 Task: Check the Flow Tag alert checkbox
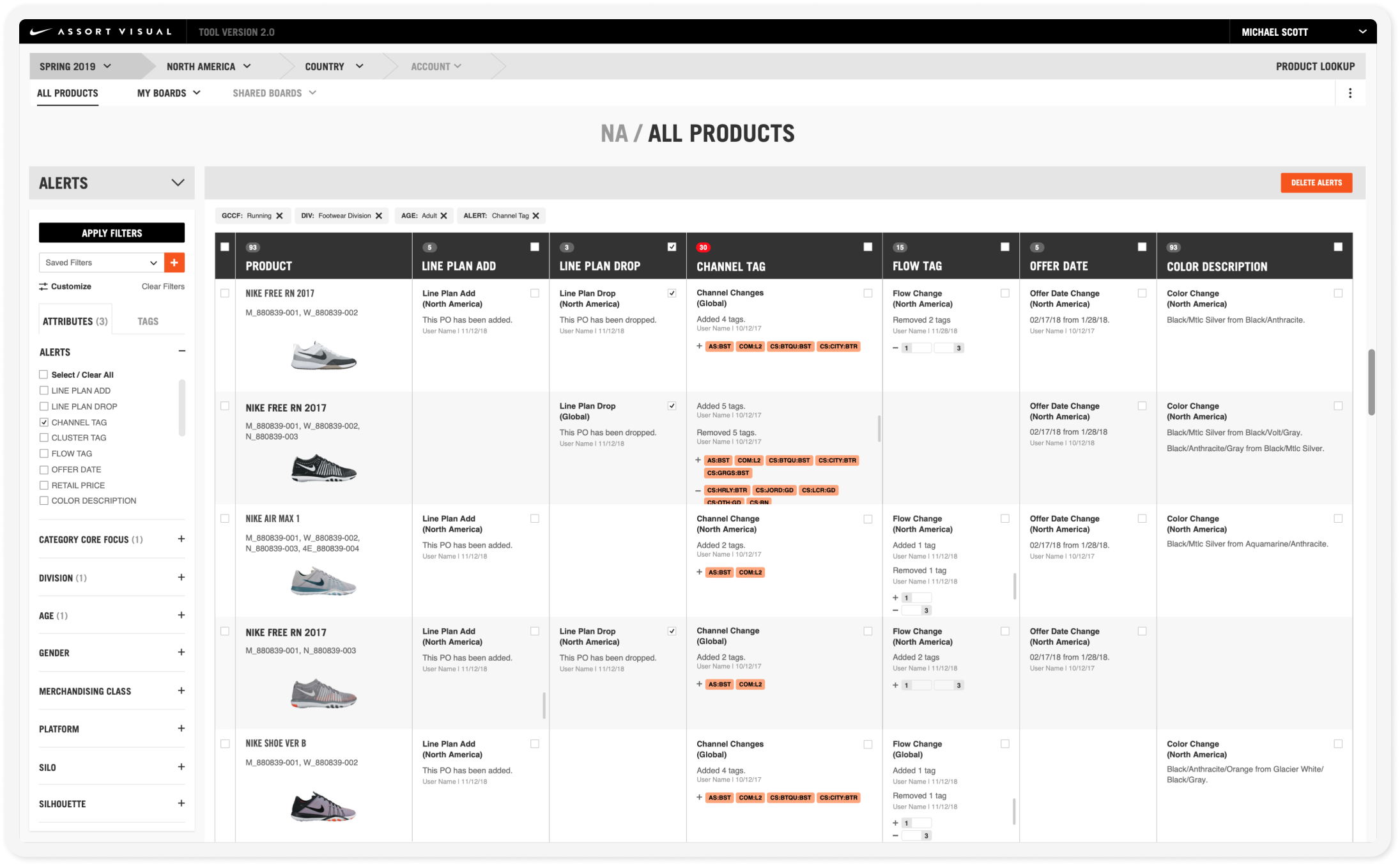click(44, 454)
